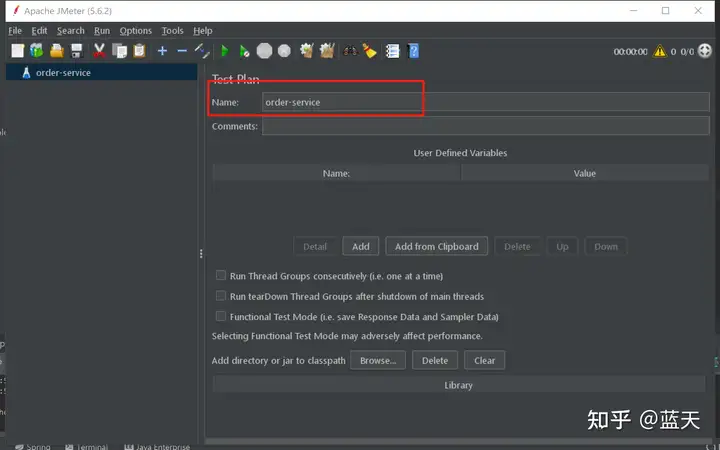Reset search with the yellow broom icon
The height and width of the screenshot is (450, 720).
pyautogui.click(x=370, y=51)
